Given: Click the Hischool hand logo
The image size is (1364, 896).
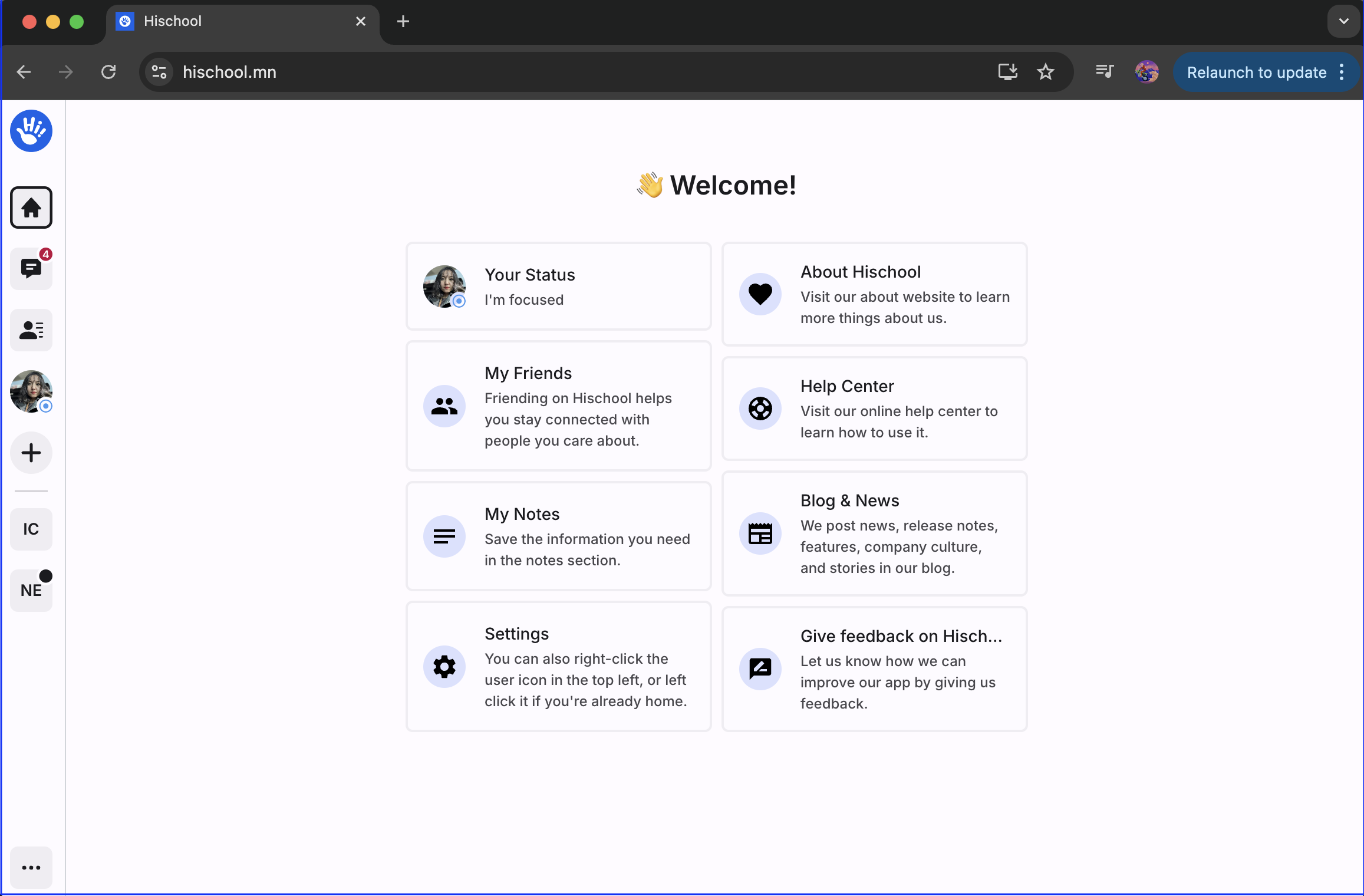Looking at the screenshot, I should point(31,131).
